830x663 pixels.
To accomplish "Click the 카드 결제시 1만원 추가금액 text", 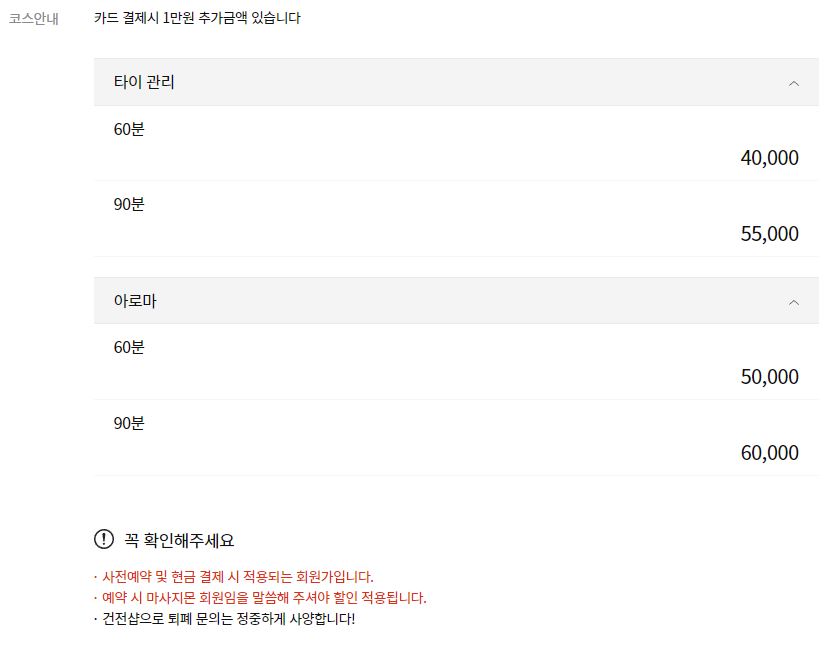I will click(x=196, y=17).
